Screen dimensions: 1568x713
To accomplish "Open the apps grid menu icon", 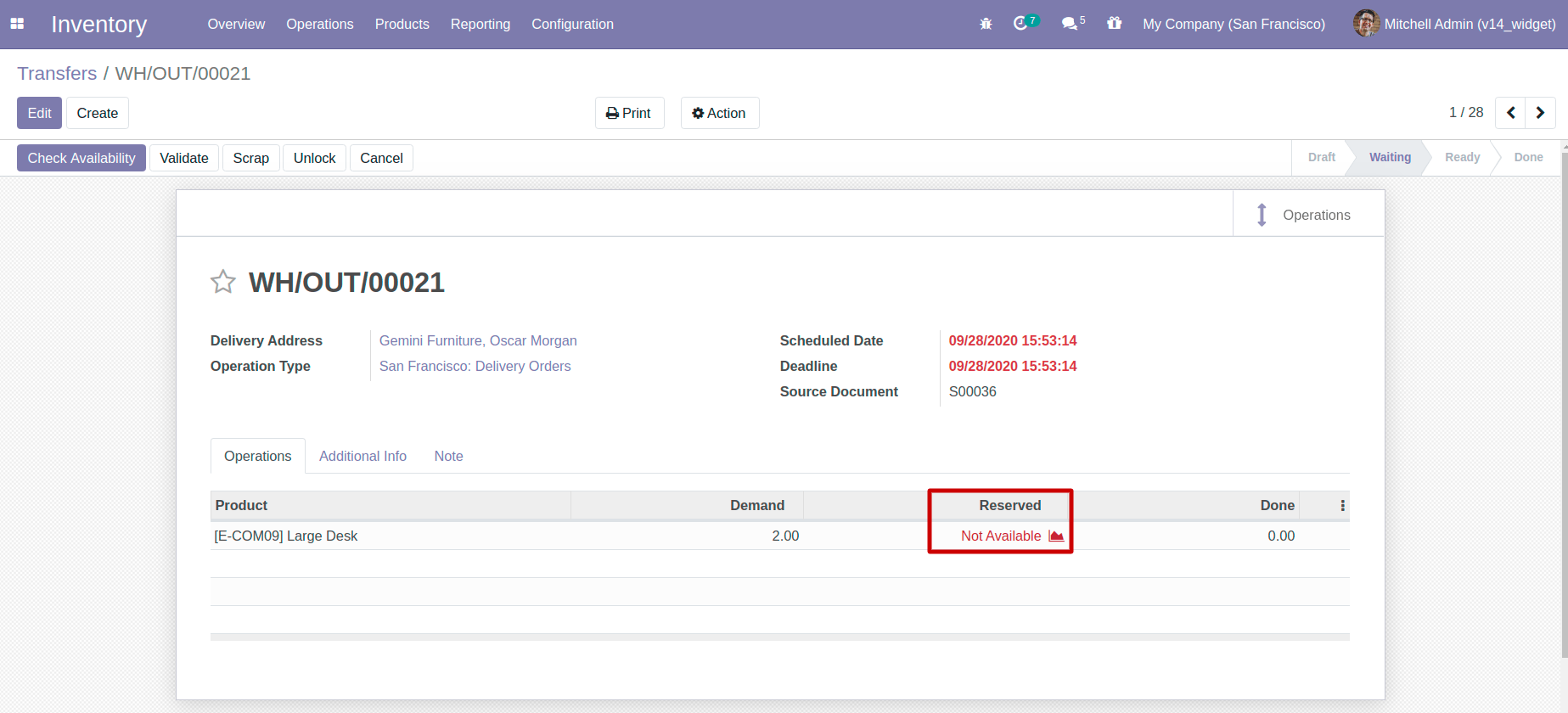I will pos(17,24).
